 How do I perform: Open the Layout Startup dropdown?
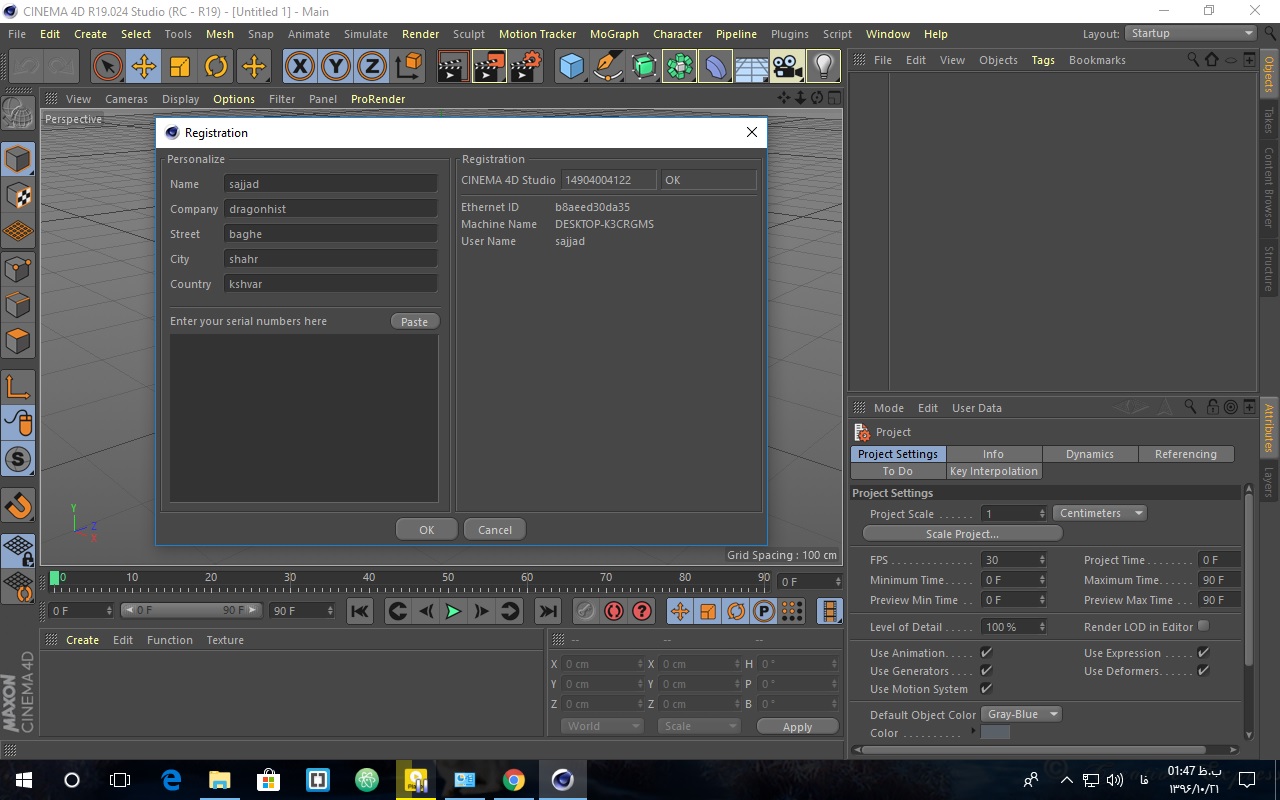(1191, 33)
